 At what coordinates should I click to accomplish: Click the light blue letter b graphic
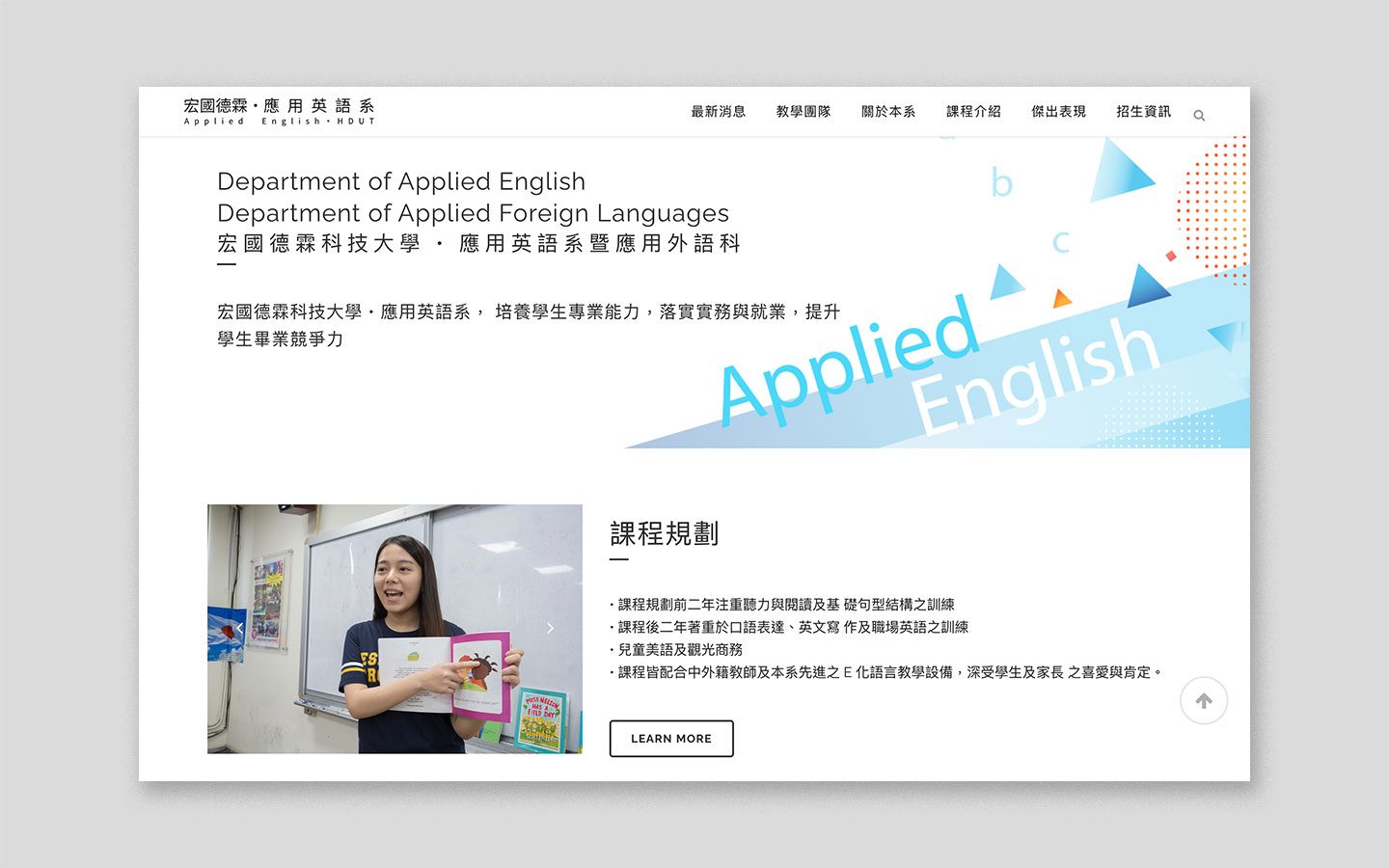1001,183
